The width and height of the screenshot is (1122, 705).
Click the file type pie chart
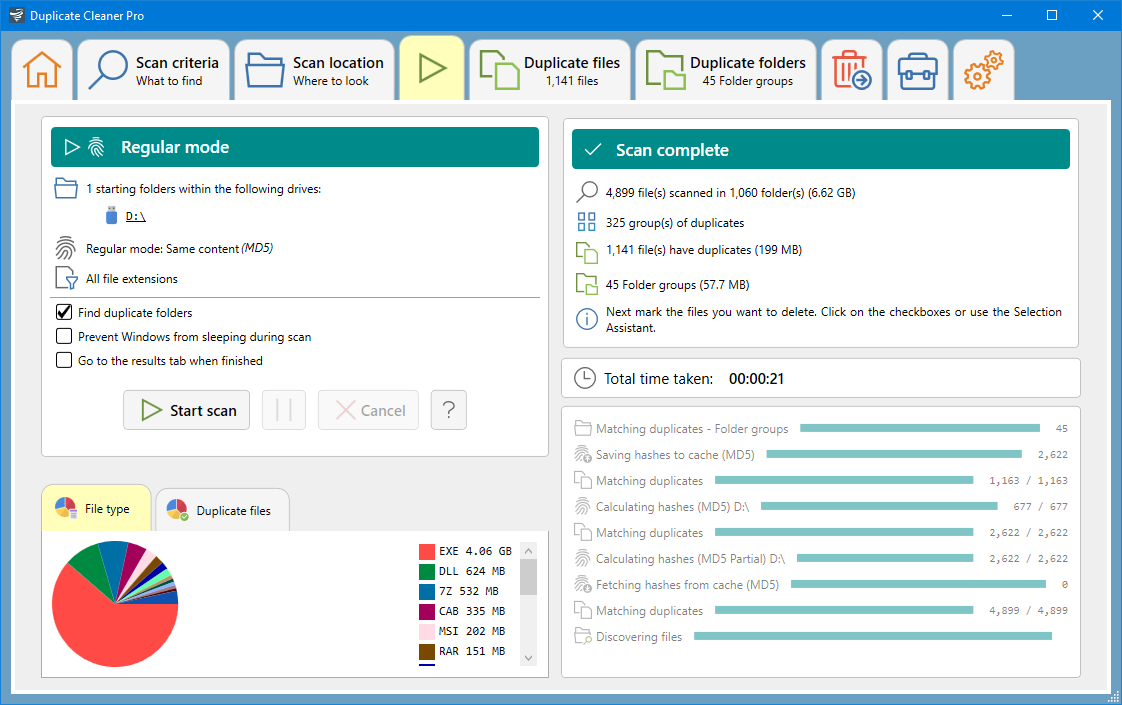click(x=115, y=604)
